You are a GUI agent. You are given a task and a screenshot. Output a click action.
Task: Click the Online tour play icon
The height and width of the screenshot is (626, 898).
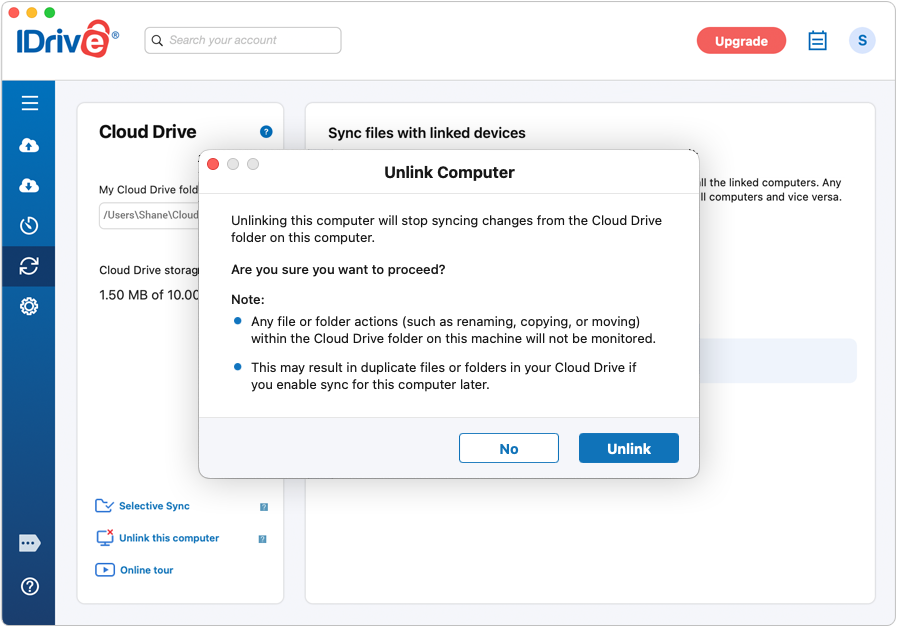point(105,570)
